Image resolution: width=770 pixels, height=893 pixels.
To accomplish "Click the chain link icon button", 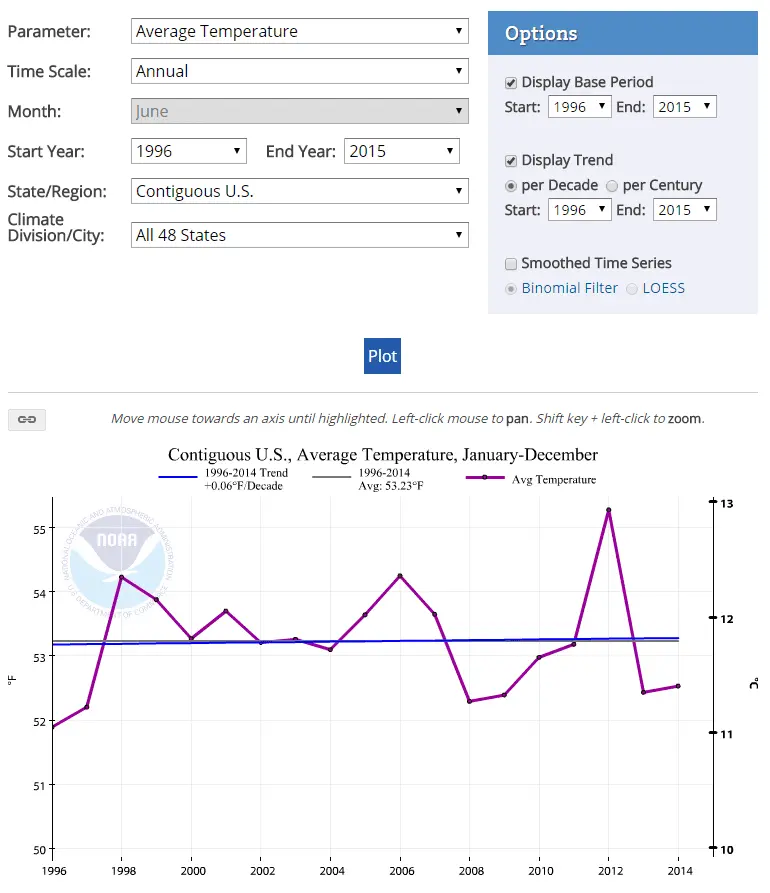I will click(27, 419).
